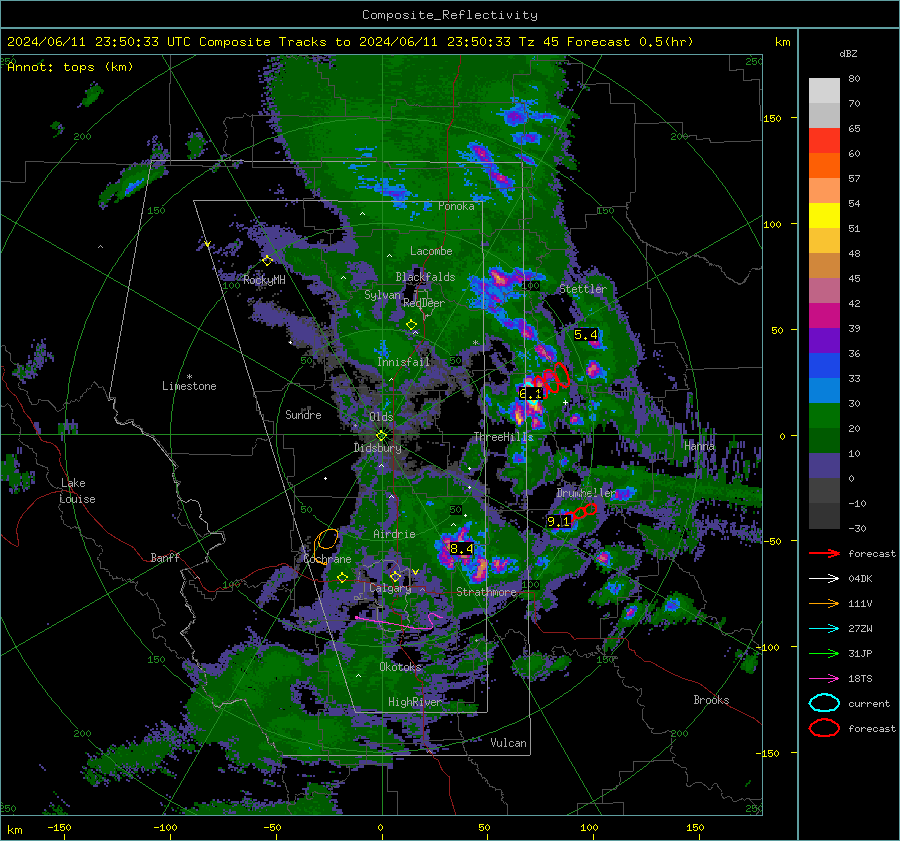Click the Vulcan town label
900x841 pixels.
click(509, 743)
